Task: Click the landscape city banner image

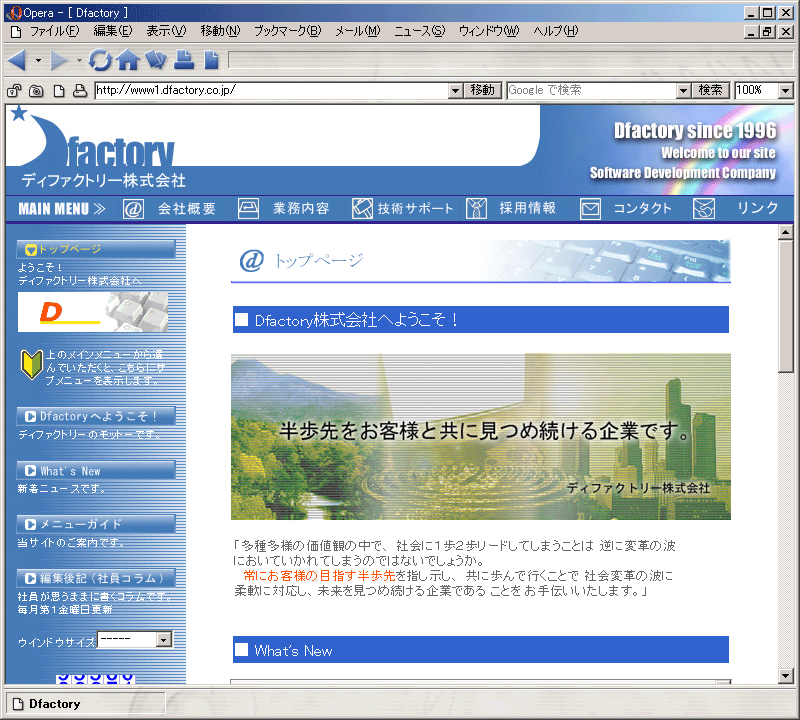Action: [x=481, y=437]
